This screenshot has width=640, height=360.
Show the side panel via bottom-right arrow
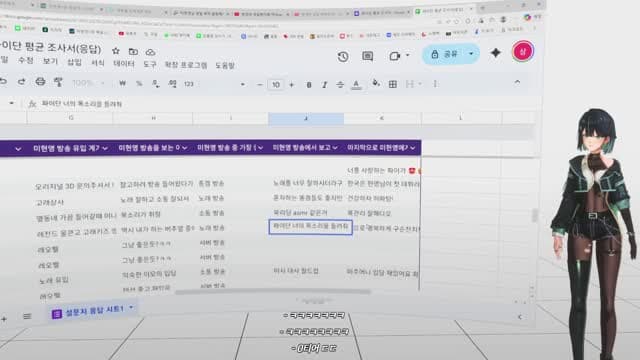click(520, 317)
